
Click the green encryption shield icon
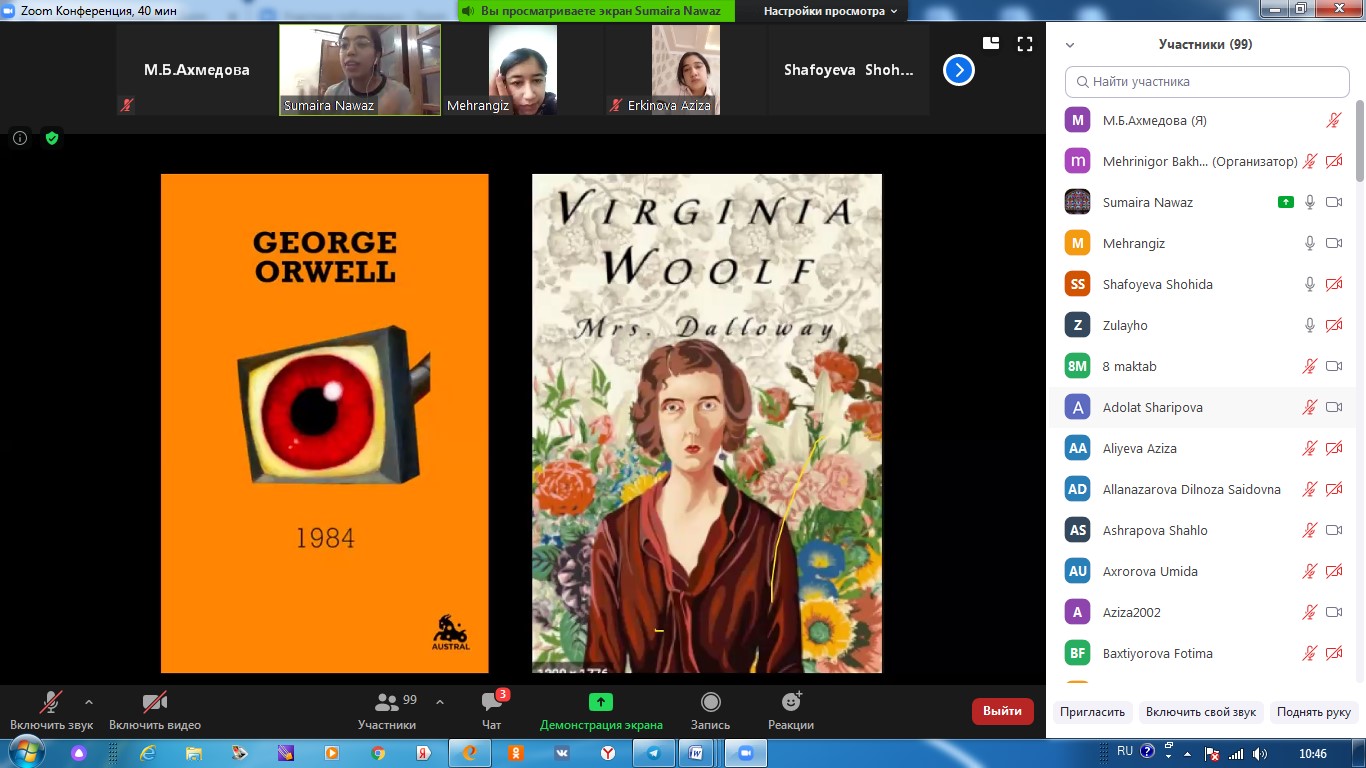click(52, 138)
